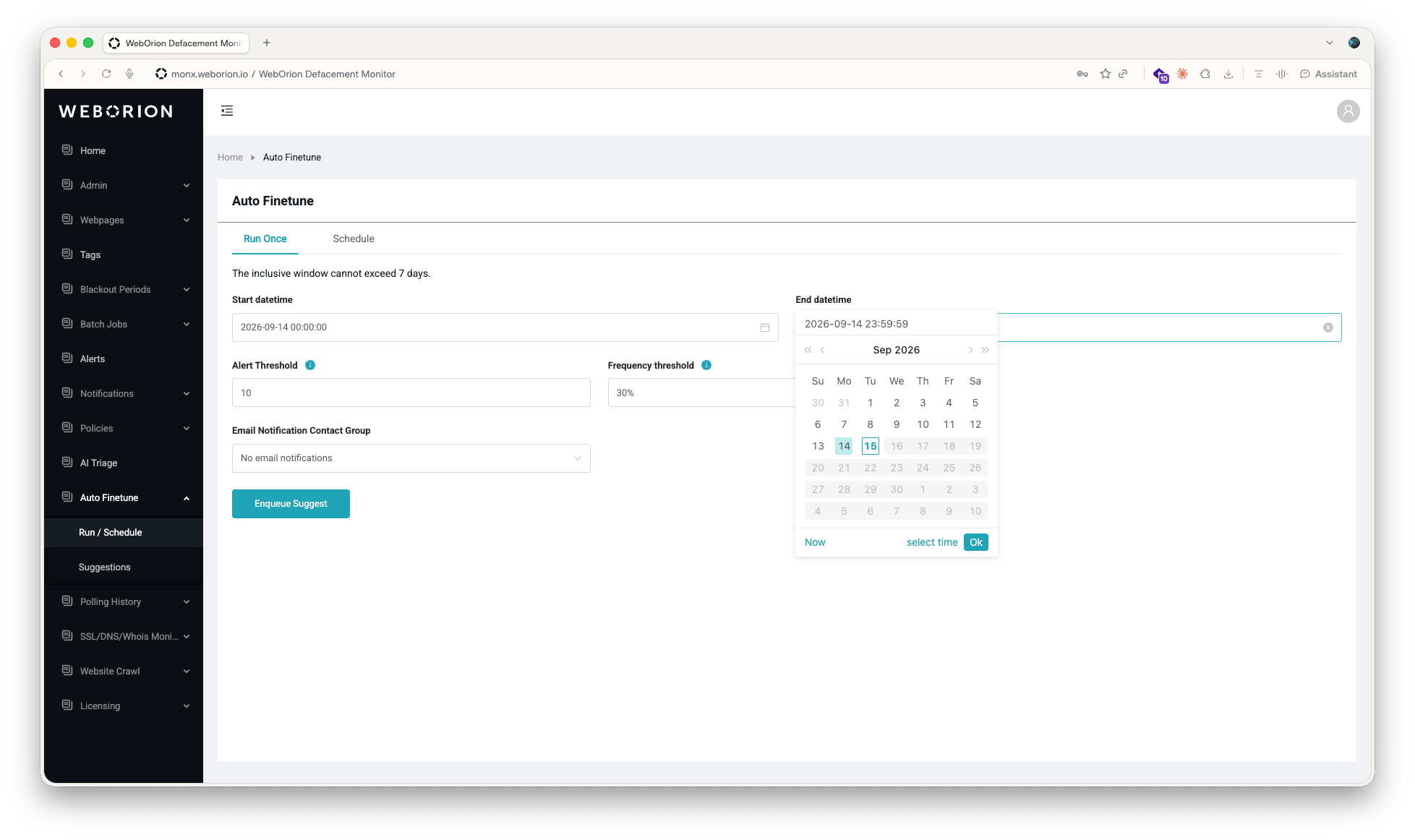This screenshot has width=1415, height=840.
Task: Open the Tags sidebar item
Action: (x=124, y=254)
